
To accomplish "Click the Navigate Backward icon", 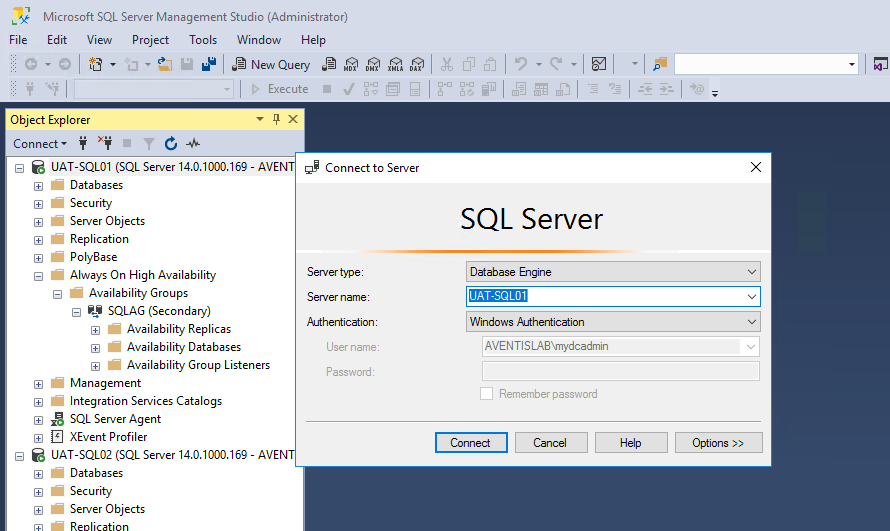I will coord(31,65).
